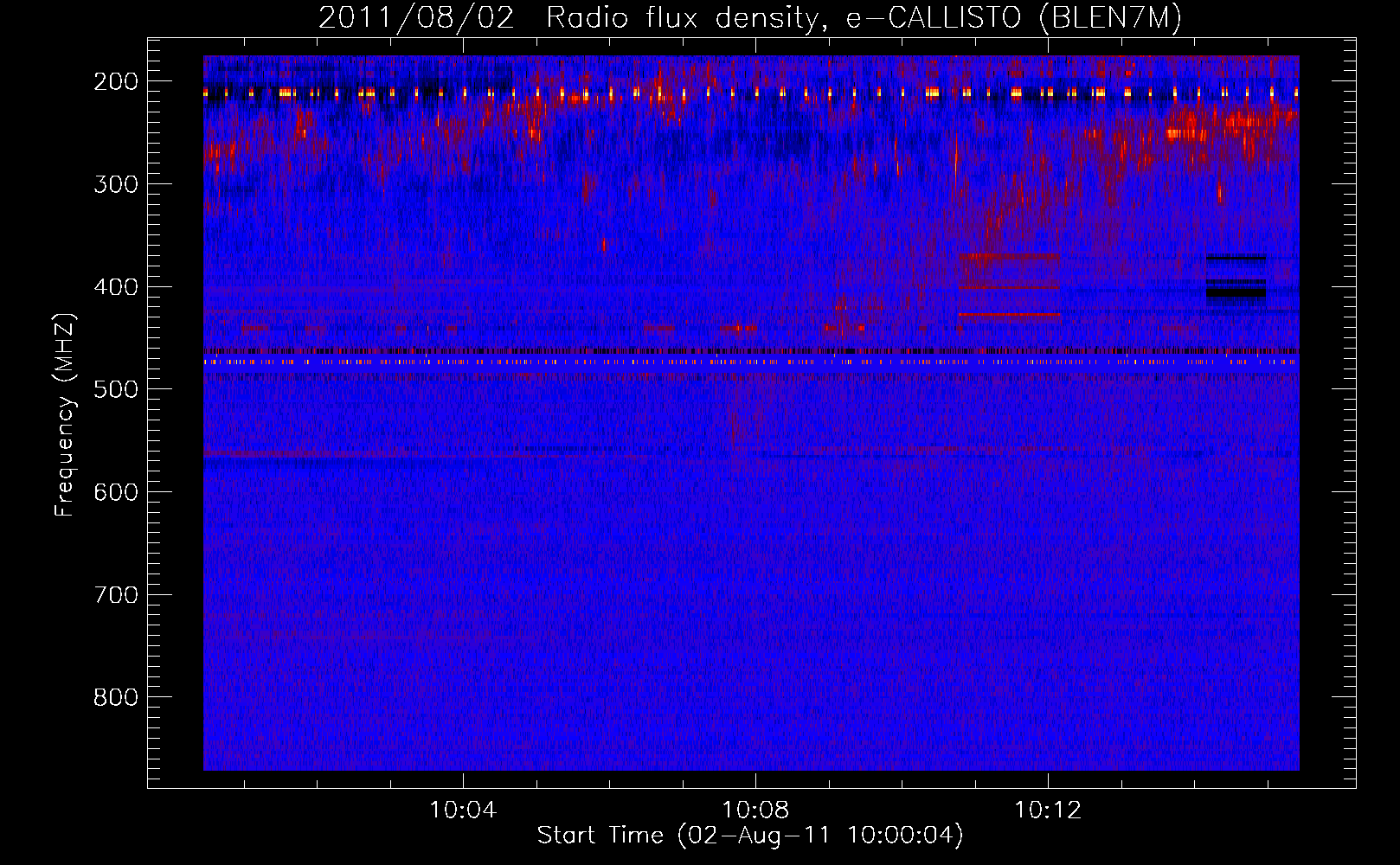Click the 400 frequency tick label

click(116, 287)
